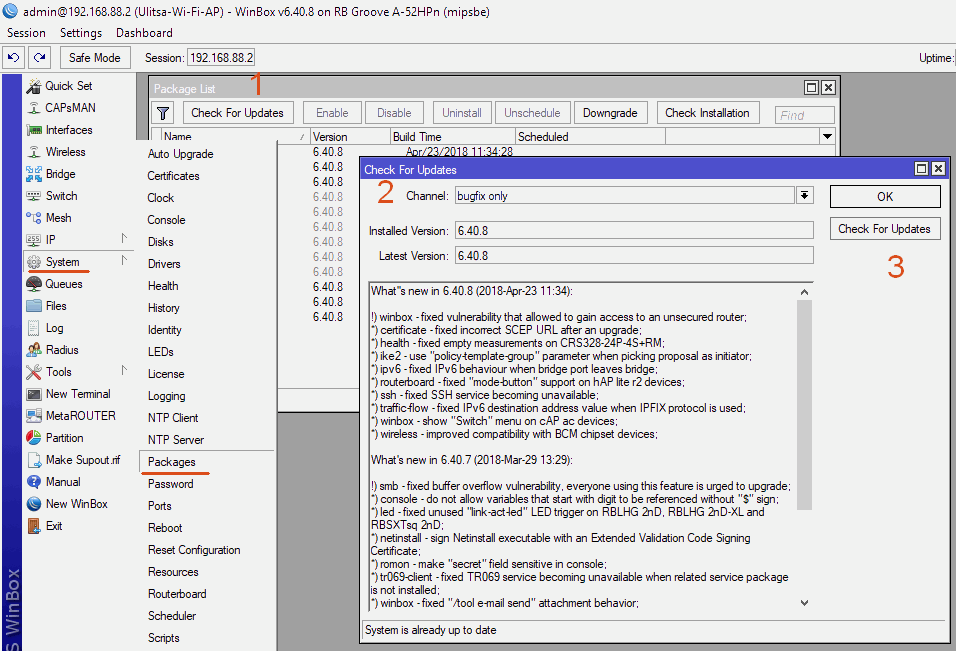Click the Downgrade button
The image size is (956, 651).
click(610, 113)
